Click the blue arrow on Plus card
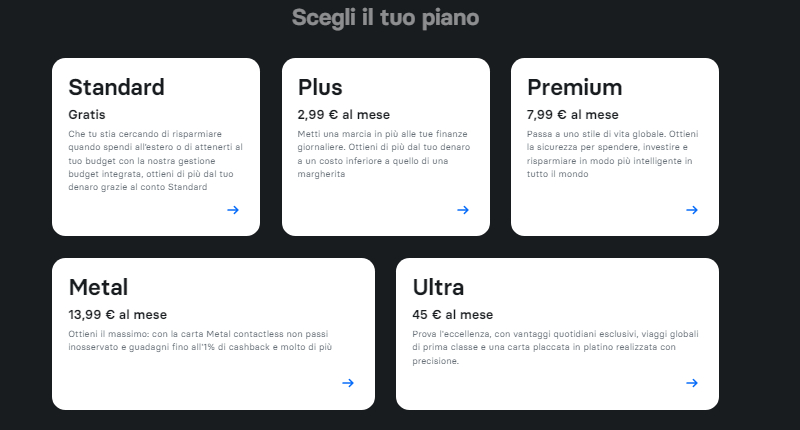800x430 pixels. [x=463, y=210]
